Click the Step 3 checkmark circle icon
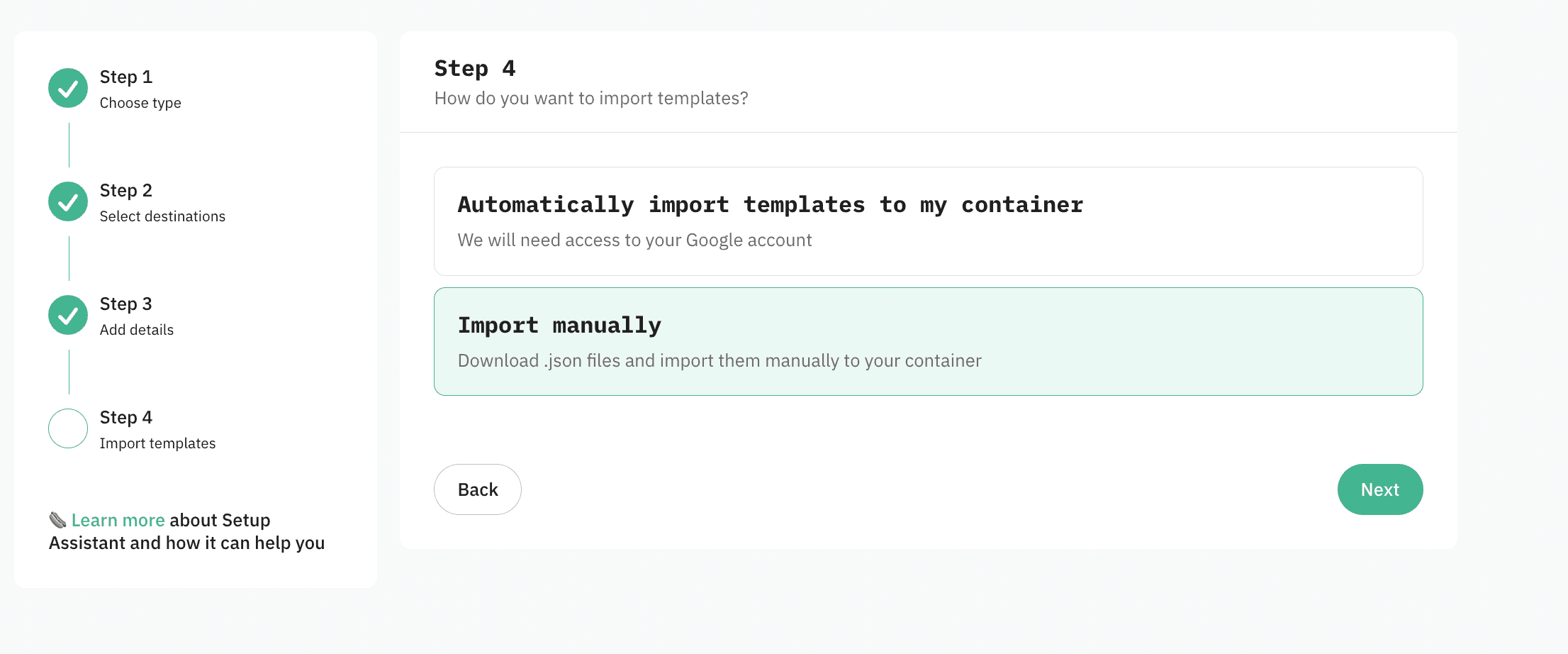 (67, 315)
